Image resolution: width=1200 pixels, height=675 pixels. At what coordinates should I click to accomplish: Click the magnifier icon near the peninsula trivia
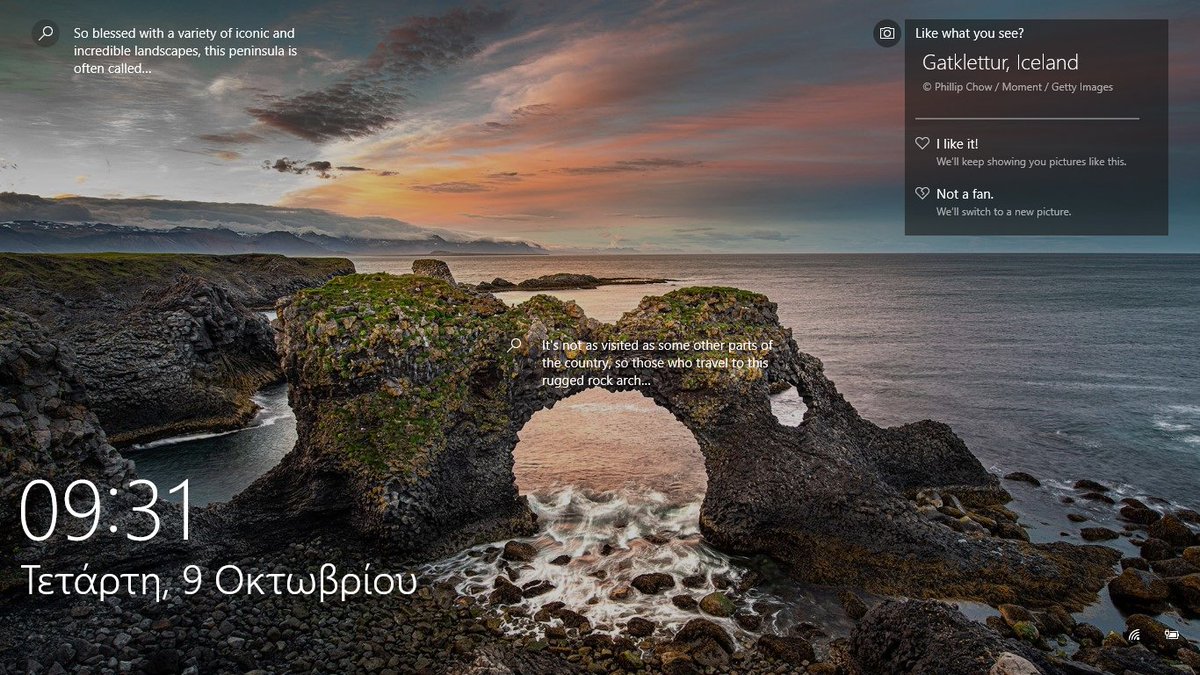tap(45, 33)
